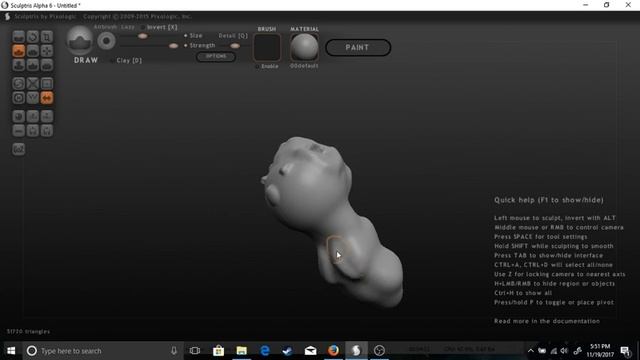The height and width of the screenshot is (360, 640).
Task: Click the large DRAW brush preview icon
Action: [80, 40]
